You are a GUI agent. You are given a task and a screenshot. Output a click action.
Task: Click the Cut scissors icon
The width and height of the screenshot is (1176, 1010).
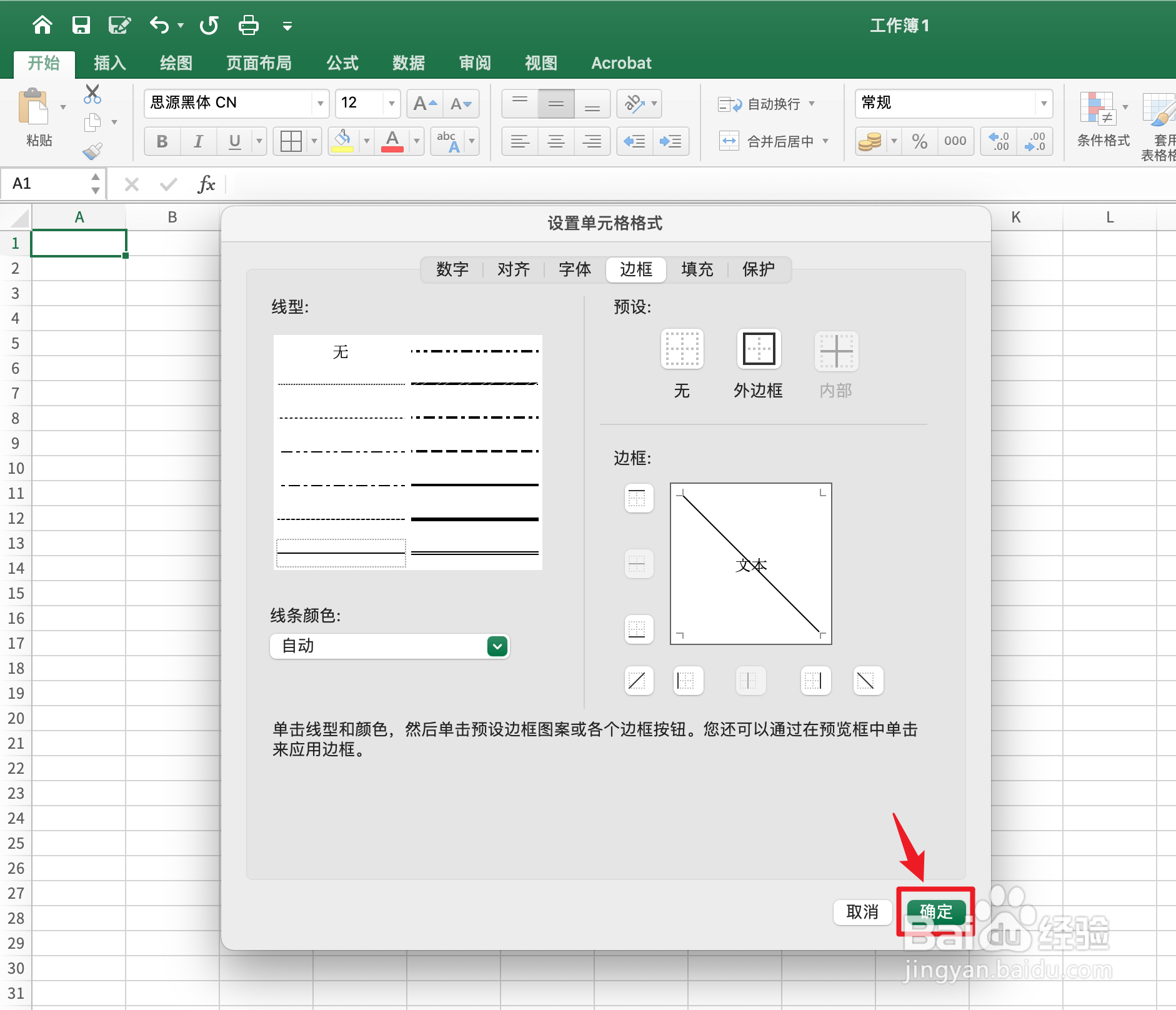point(92,93)
